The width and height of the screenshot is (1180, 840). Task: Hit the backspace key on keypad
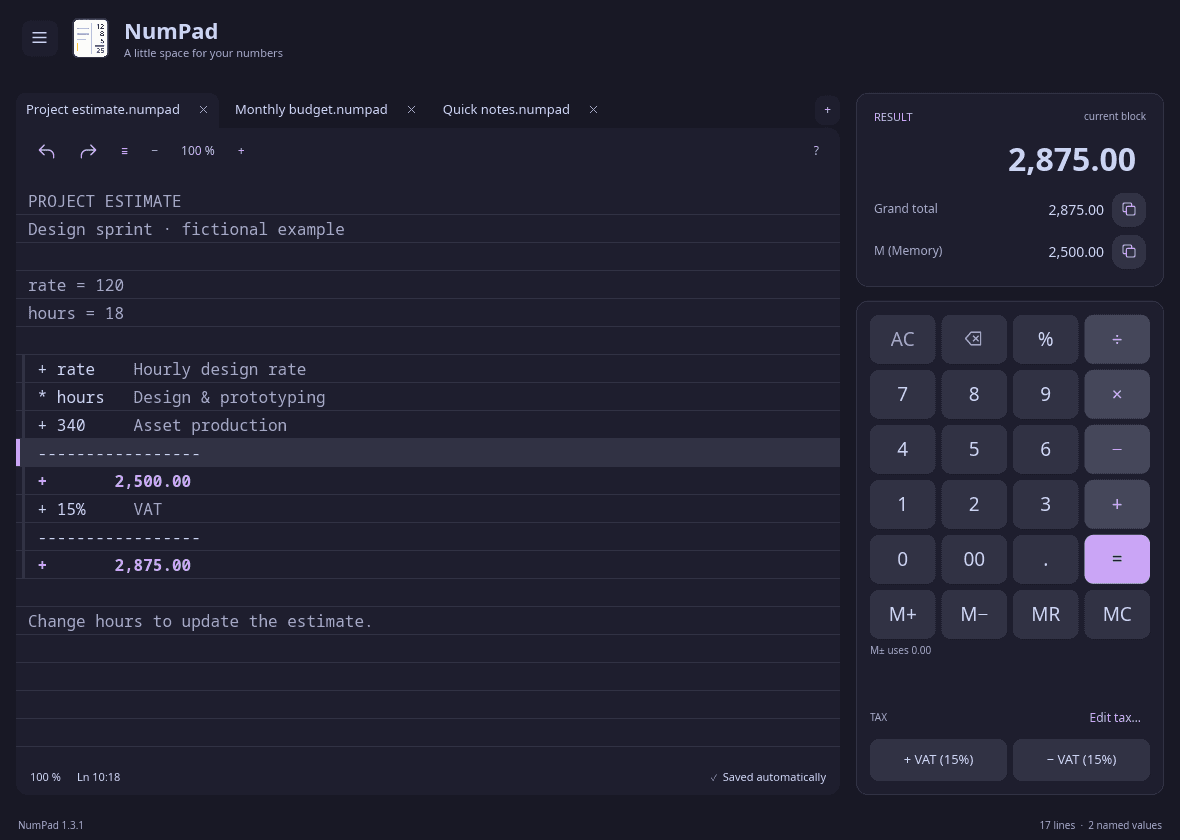tap(974, 339)
